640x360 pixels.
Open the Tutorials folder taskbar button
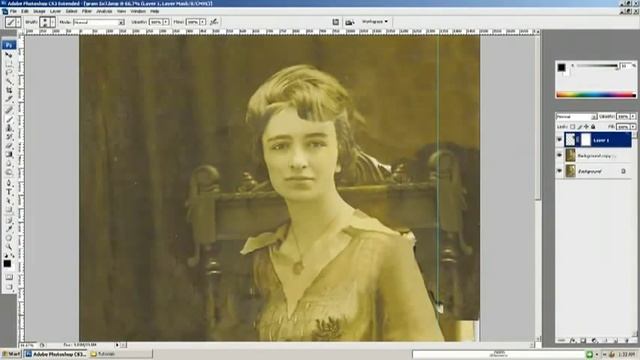[120, 354]
